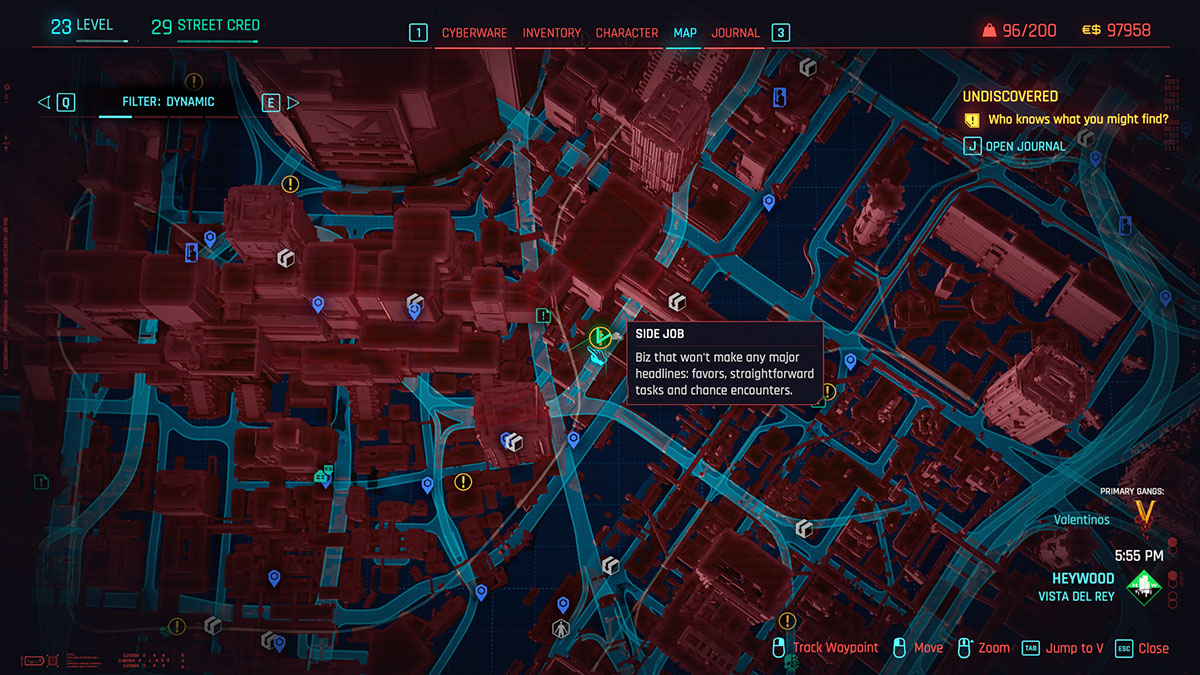The image size is (1200, 675).
Task: Click the Valentinos gang emblem
Action: point(1145,514)
